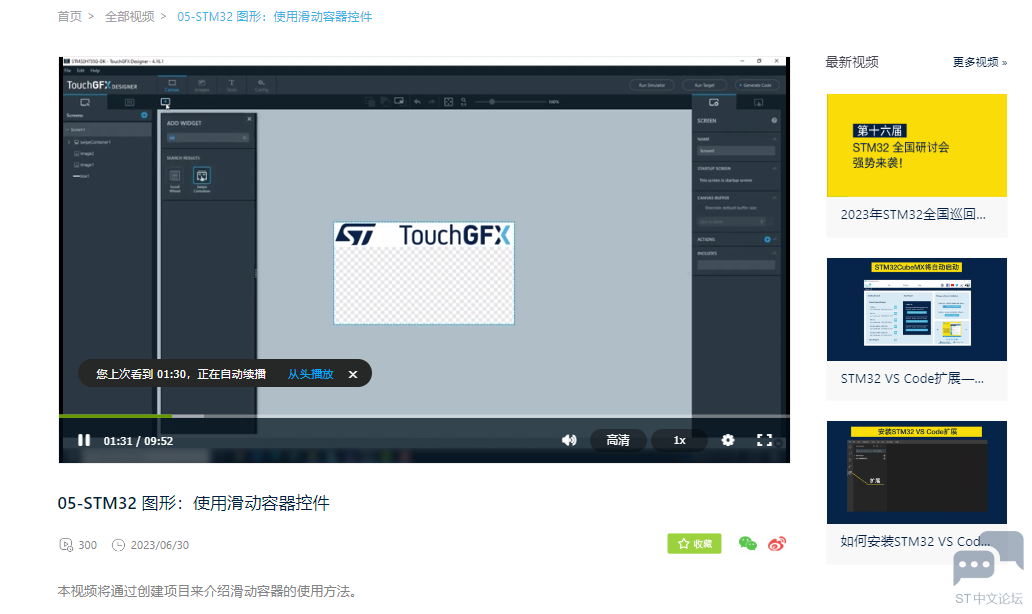Click the 收藏 favorite button
Viewport: 1032px width, 614px height.
(x=694, y=544)
